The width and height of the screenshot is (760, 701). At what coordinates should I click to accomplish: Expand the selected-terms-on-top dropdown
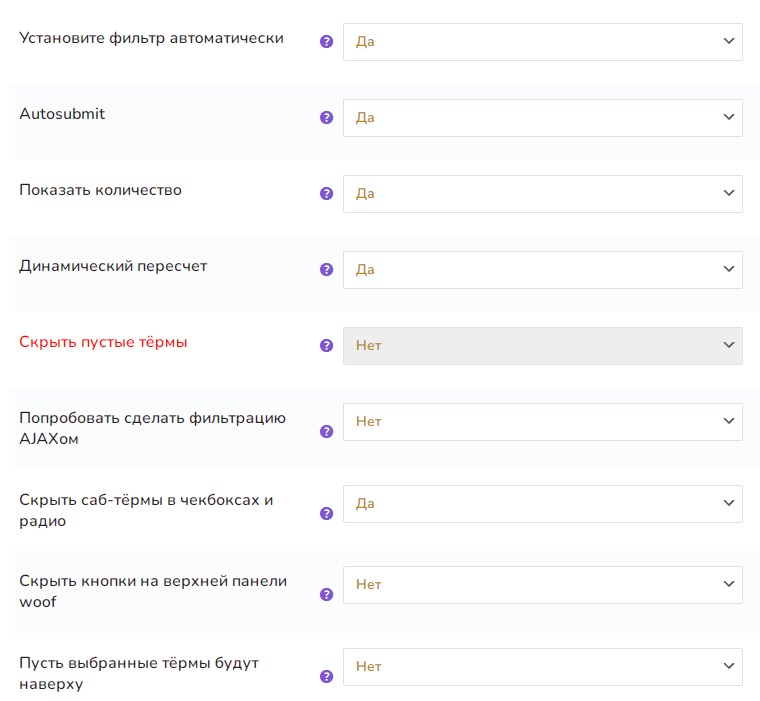click(542, 667)
